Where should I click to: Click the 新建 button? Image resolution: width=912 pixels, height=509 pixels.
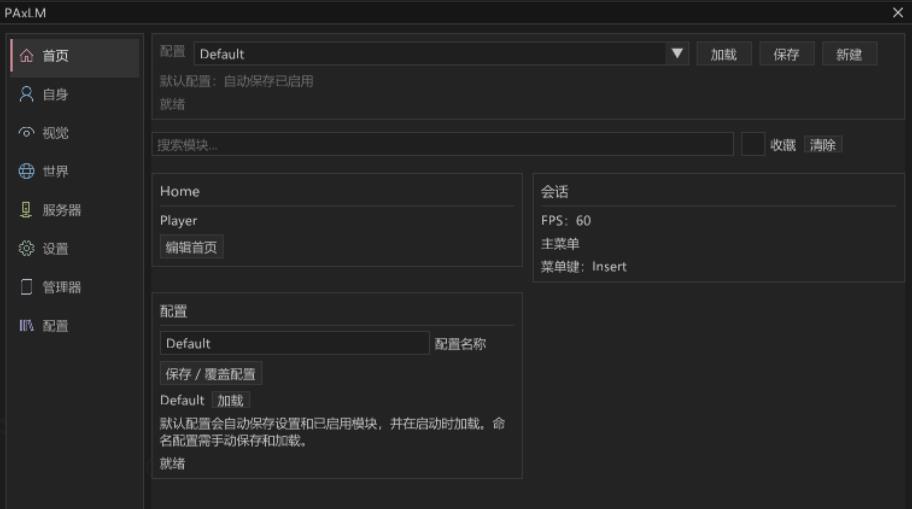click(849, 54)
